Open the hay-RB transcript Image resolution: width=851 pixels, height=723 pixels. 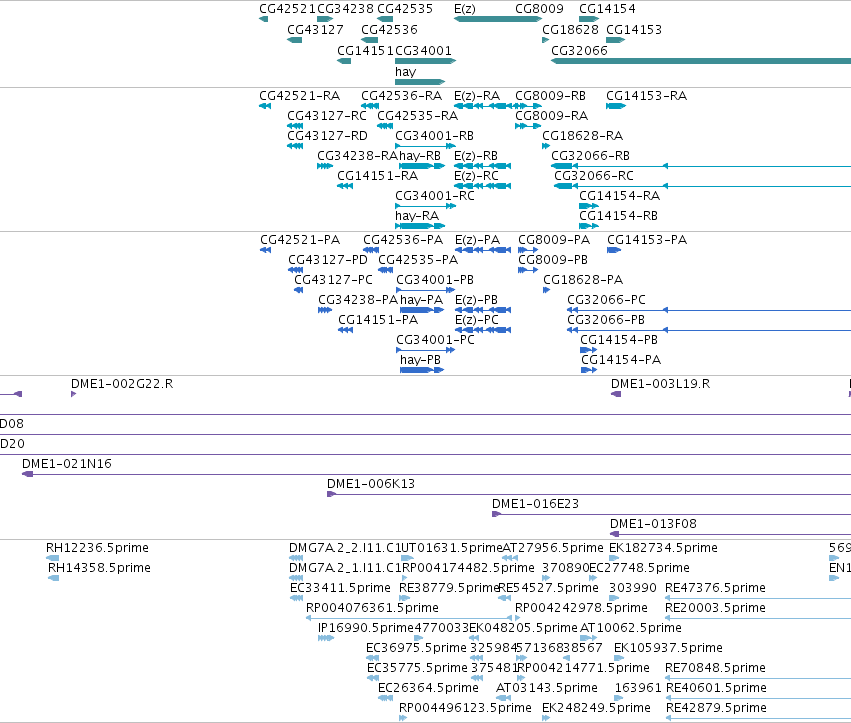pyautogui.click(x=420, y=156)
